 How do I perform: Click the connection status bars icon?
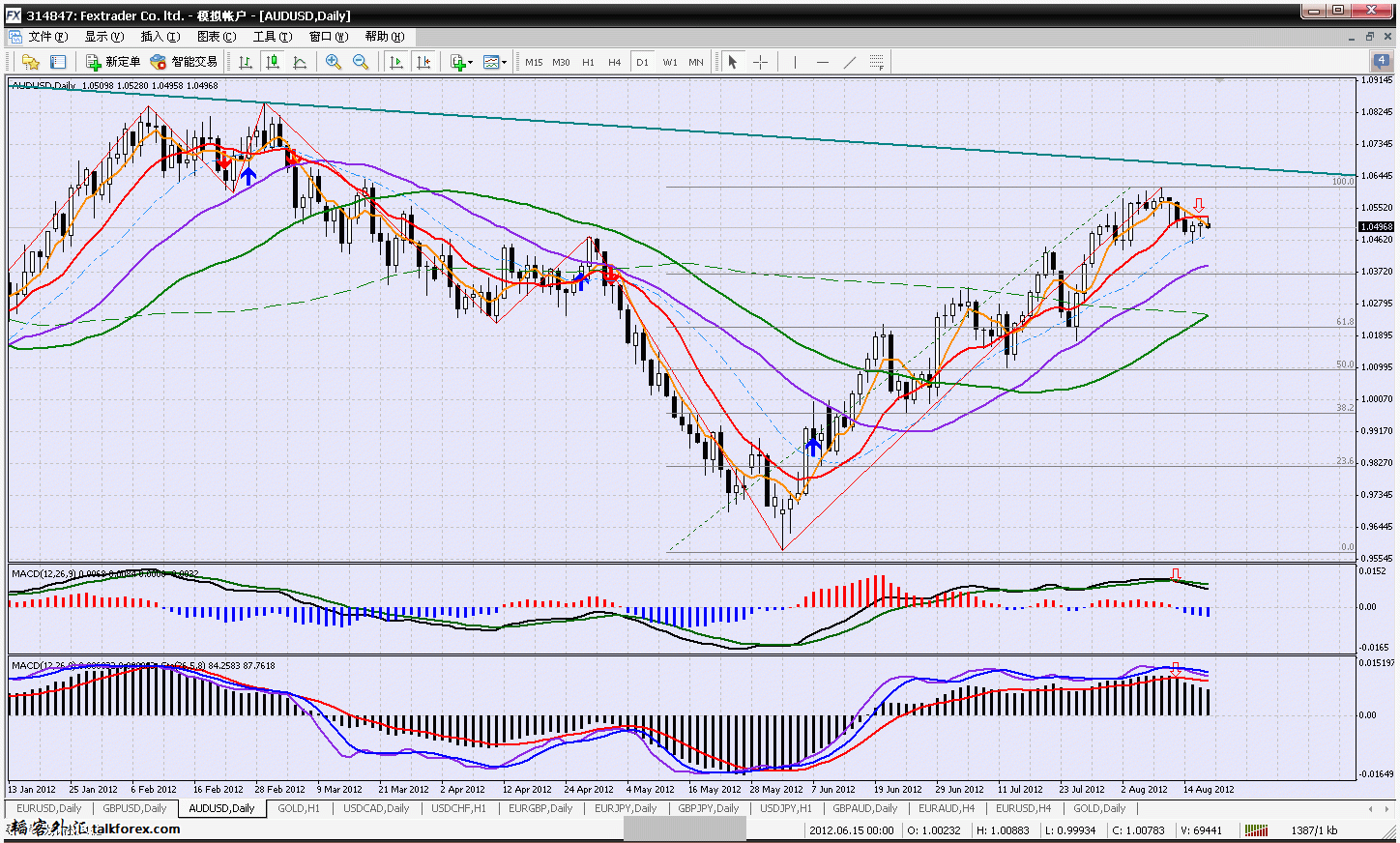point(1256,830)
